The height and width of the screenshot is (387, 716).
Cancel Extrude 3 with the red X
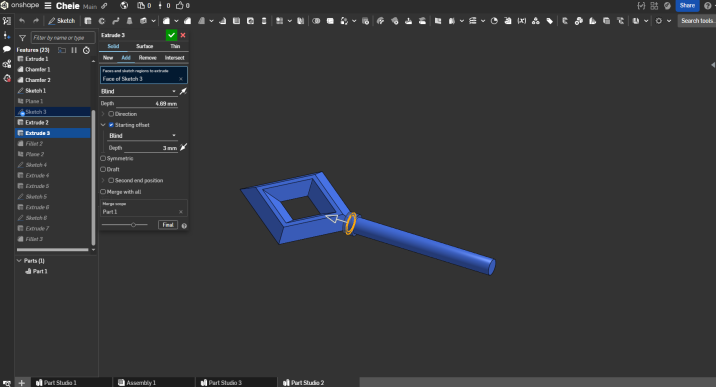point(183,35)
